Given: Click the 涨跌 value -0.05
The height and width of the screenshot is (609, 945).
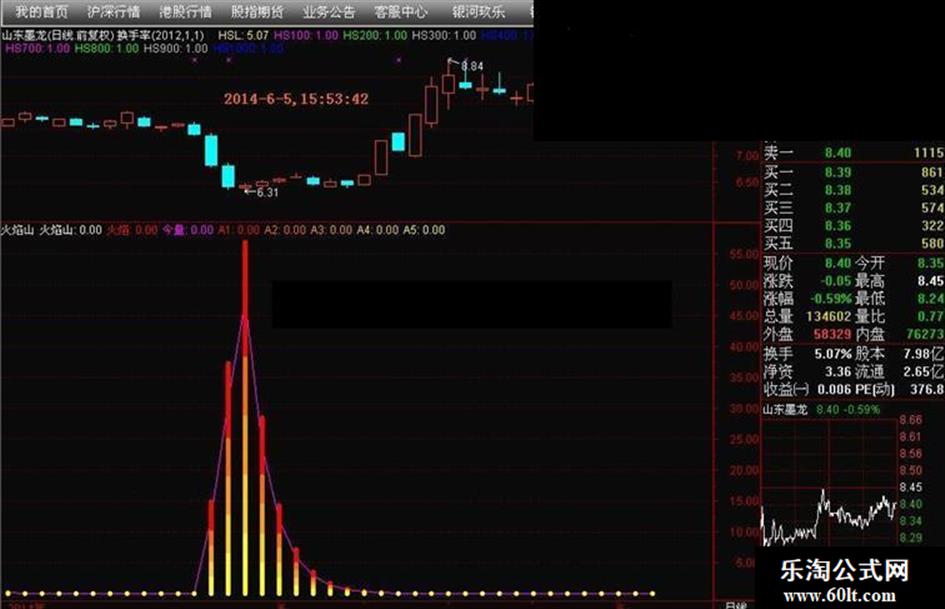Looking at the screenshot, I should coord(836,281).
